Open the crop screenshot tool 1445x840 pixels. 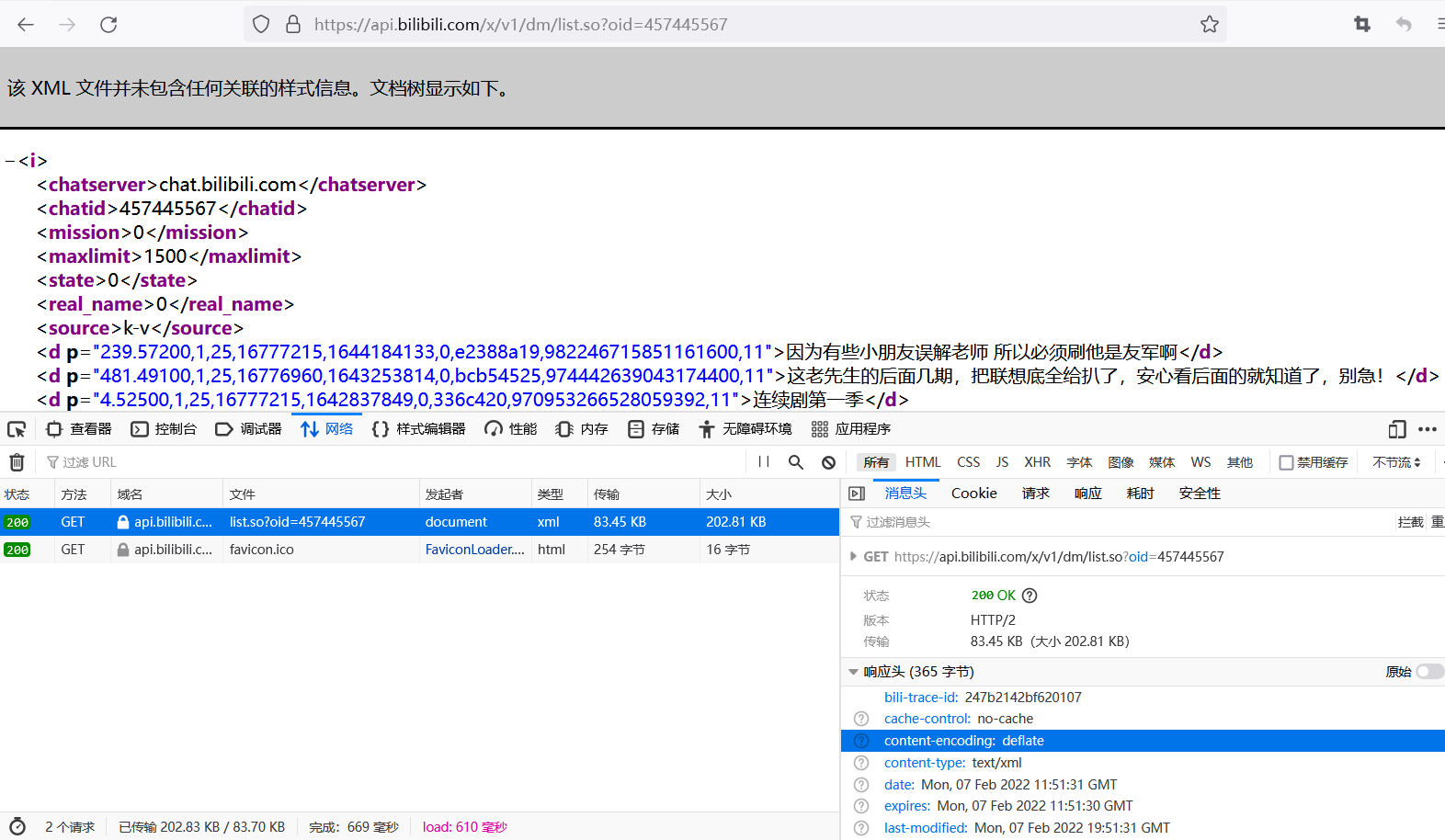[1362, 25]
